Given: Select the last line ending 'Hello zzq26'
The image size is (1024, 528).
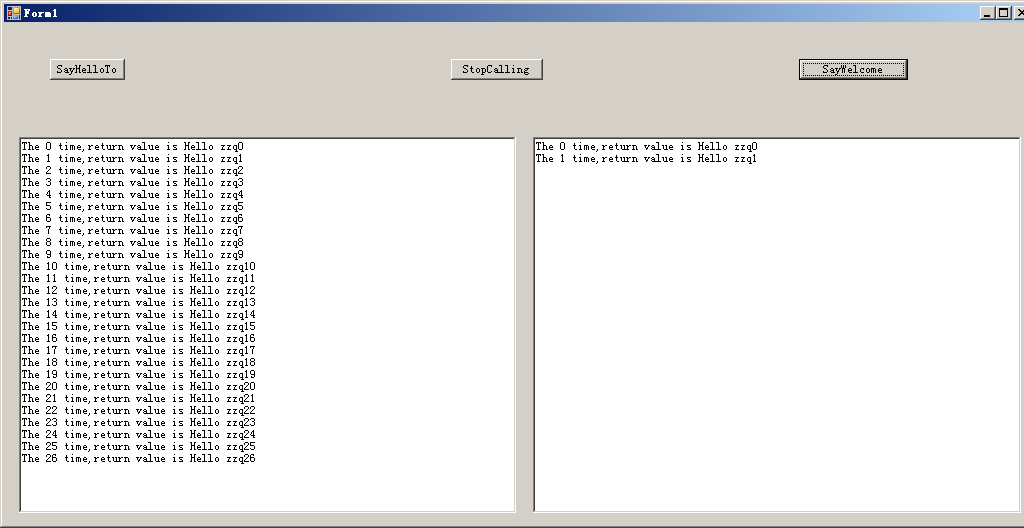Looking at the screenshot, I should (x=138, y=458).
